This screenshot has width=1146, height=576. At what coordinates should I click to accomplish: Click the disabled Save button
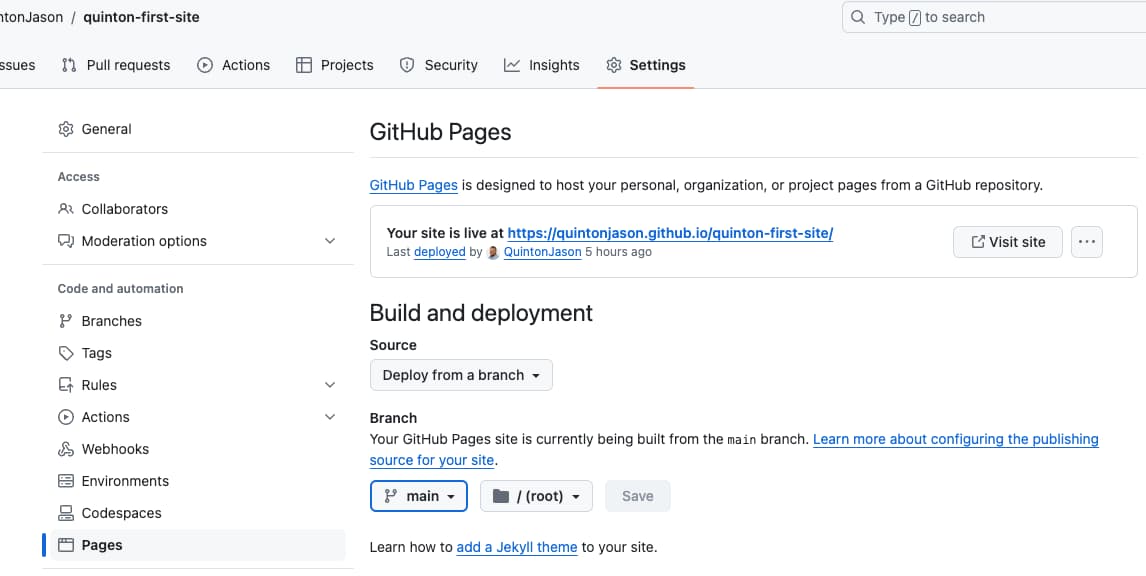tap(637, 496)
